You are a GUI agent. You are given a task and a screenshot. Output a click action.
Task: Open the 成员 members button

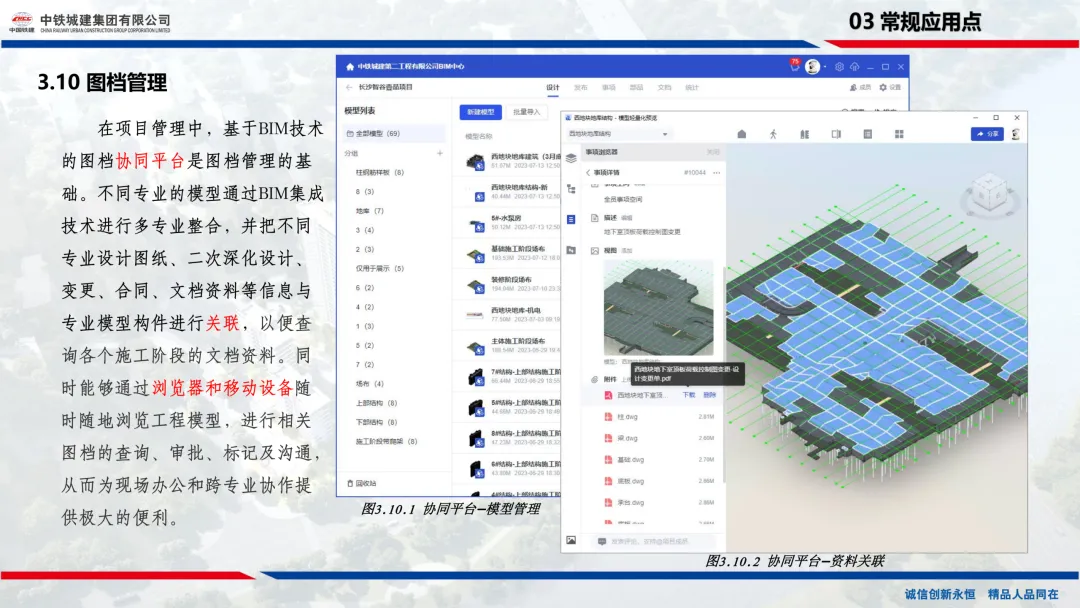click(x=860, y=87)
